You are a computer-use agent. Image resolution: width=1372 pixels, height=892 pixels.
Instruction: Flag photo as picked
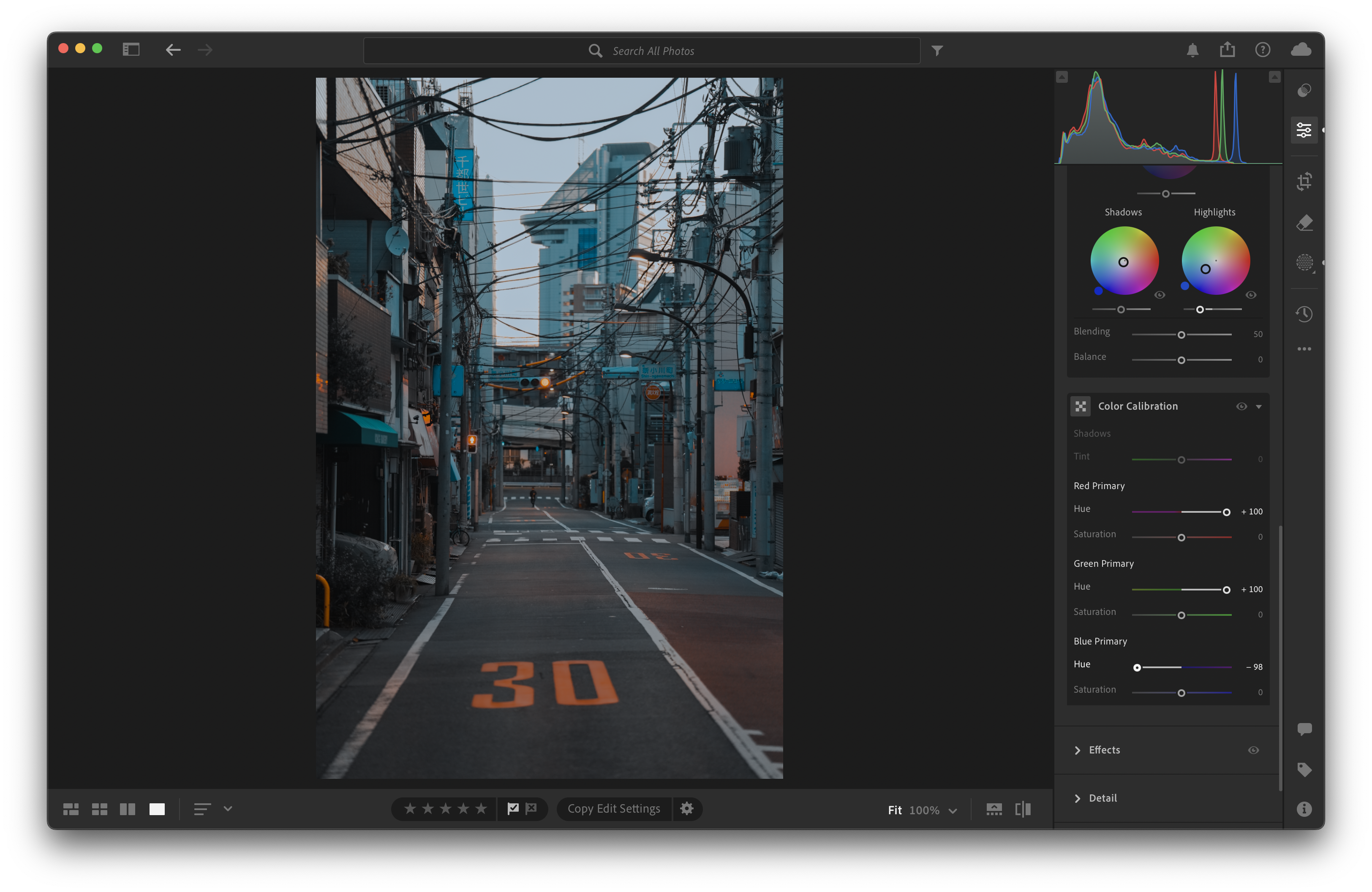[513, 808]
